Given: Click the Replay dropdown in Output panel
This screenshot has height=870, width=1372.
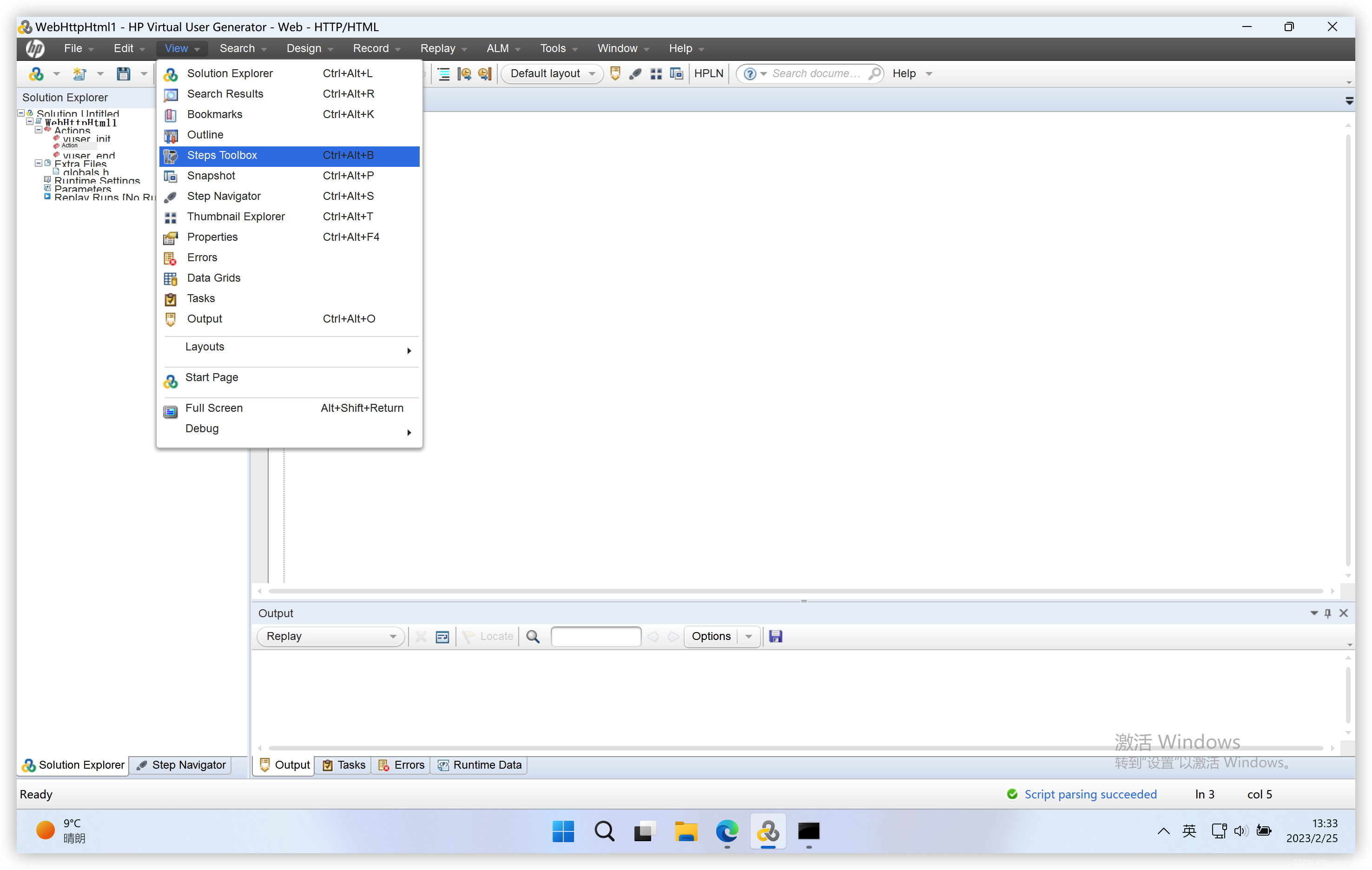Looking at the screenshot, I should click(x=330, y=636).
